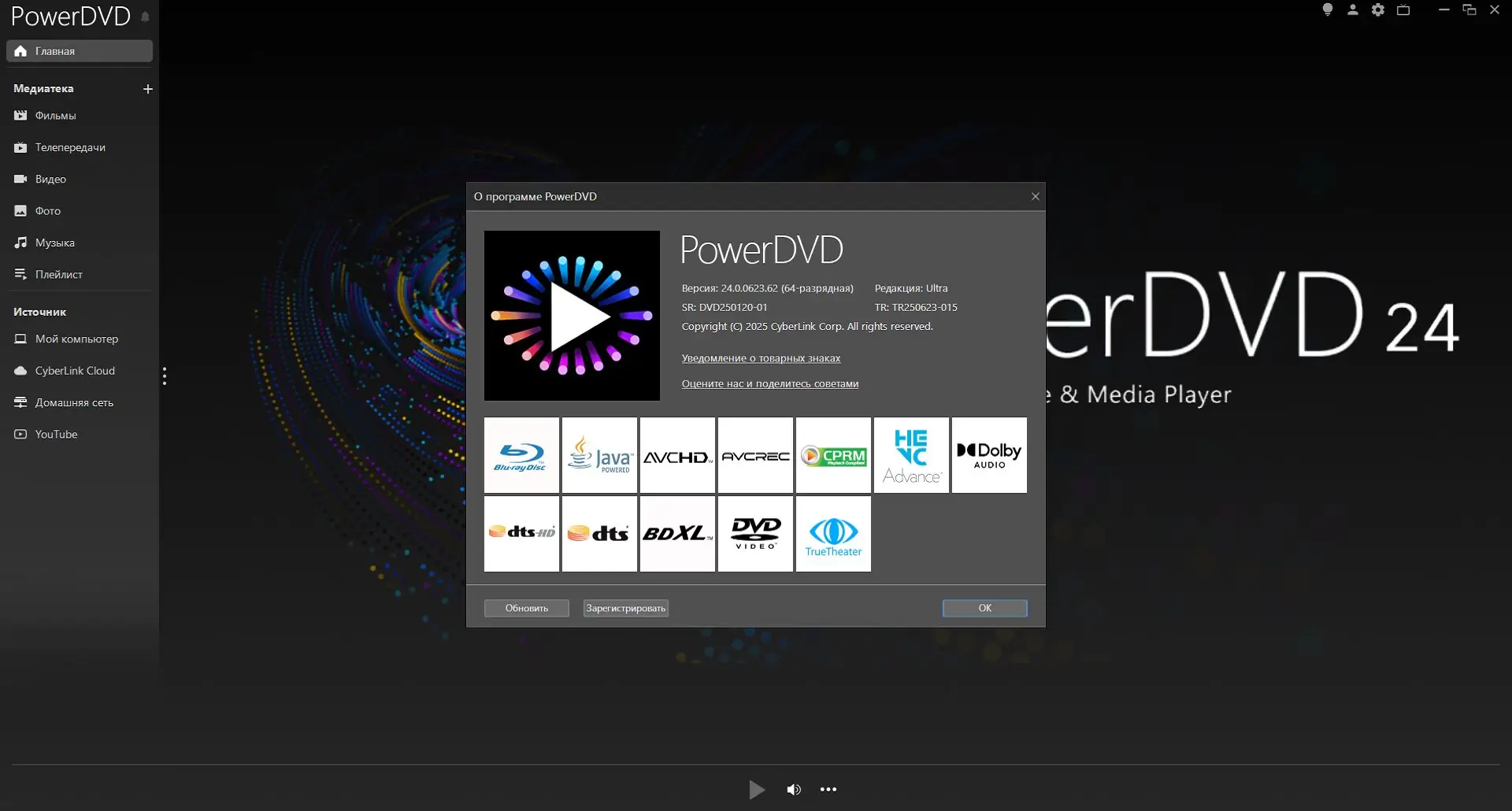Click the Редакция: Ultra text
Image resolution: width=1512 pixels, height=811 pixels.
point(911,288)
